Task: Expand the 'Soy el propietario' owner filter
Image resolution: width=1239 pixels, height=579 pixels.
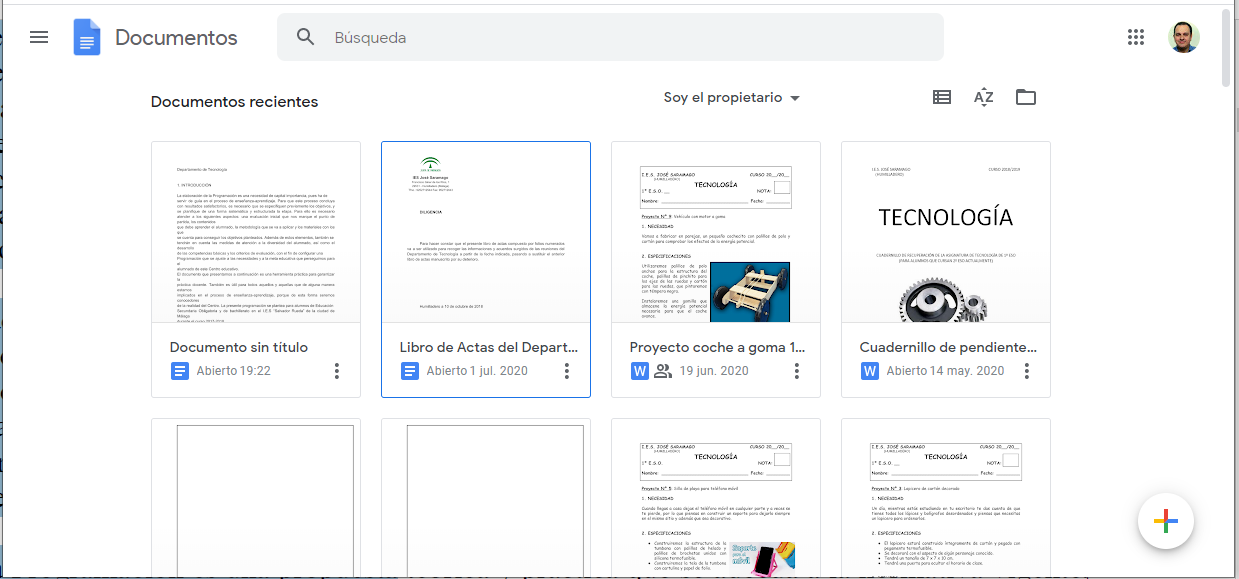Action: (x=732, y=98)
